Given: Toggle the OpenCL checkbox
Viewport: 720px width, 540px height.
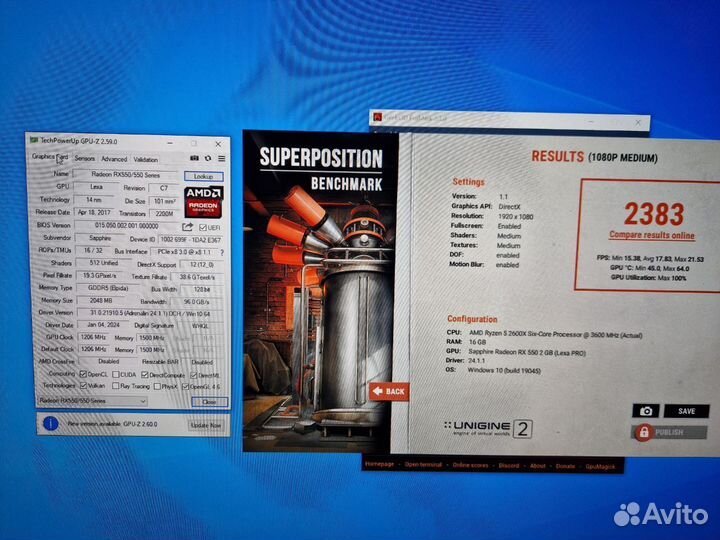Looking at the screenshot, I should pos(83,374).
